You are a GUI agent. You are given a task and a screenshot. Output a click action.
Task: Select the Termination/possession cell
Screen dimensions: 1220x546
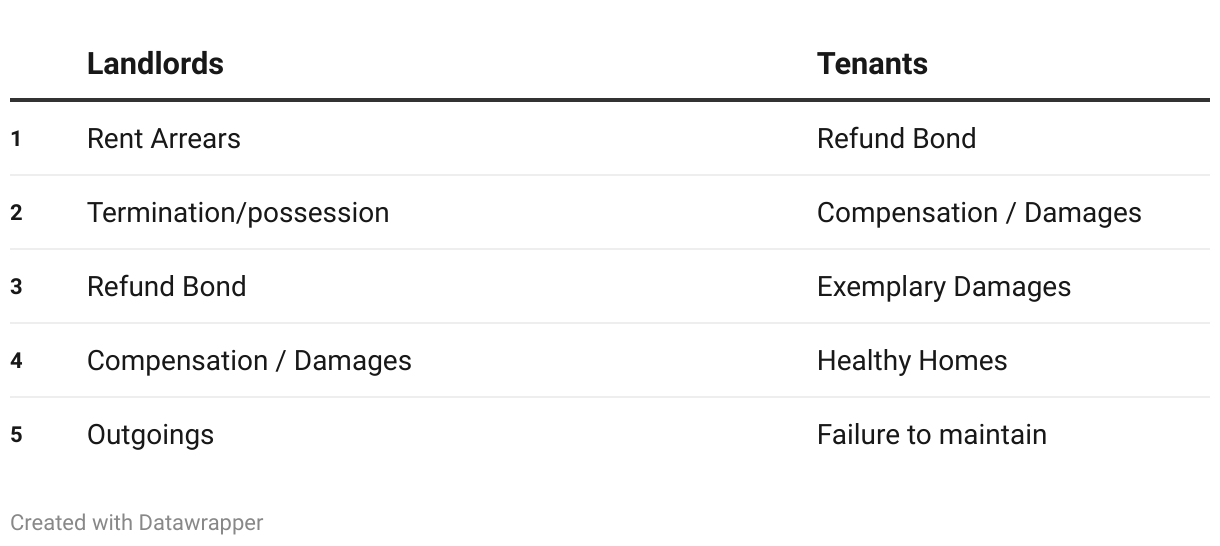point(238,213)
